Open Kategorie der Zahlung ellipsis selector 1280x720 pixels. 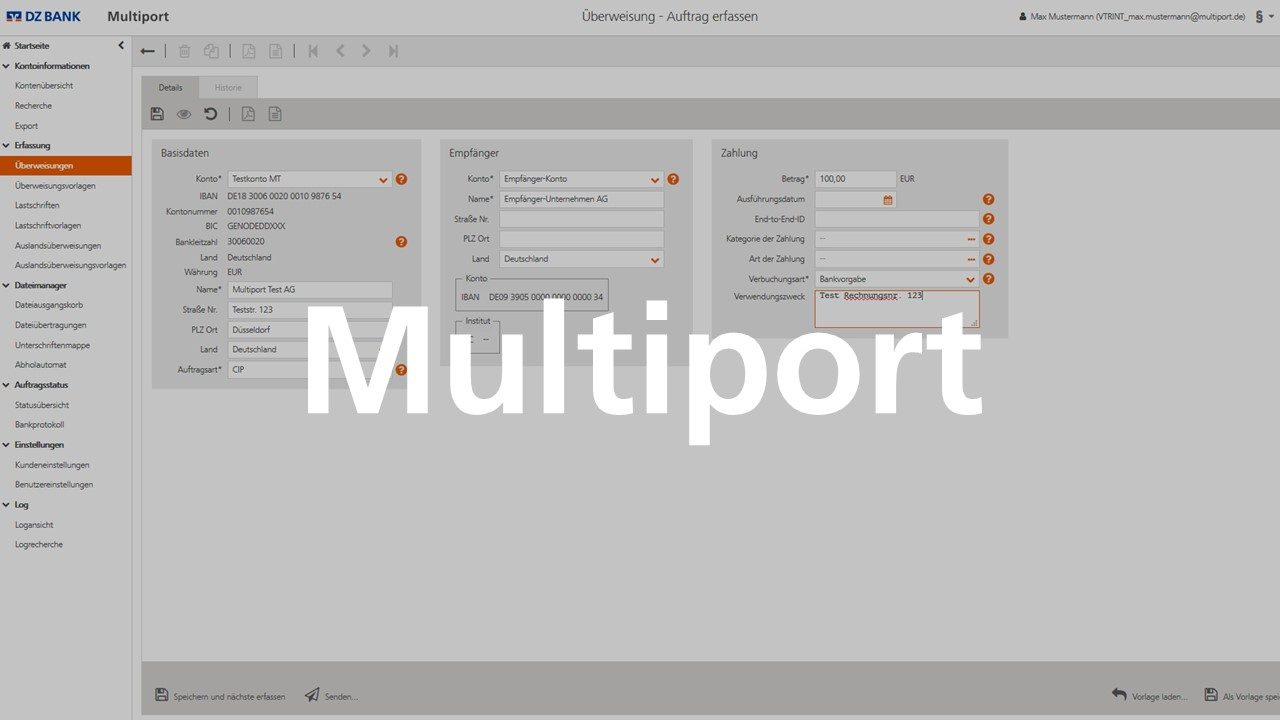pos(970,240)
